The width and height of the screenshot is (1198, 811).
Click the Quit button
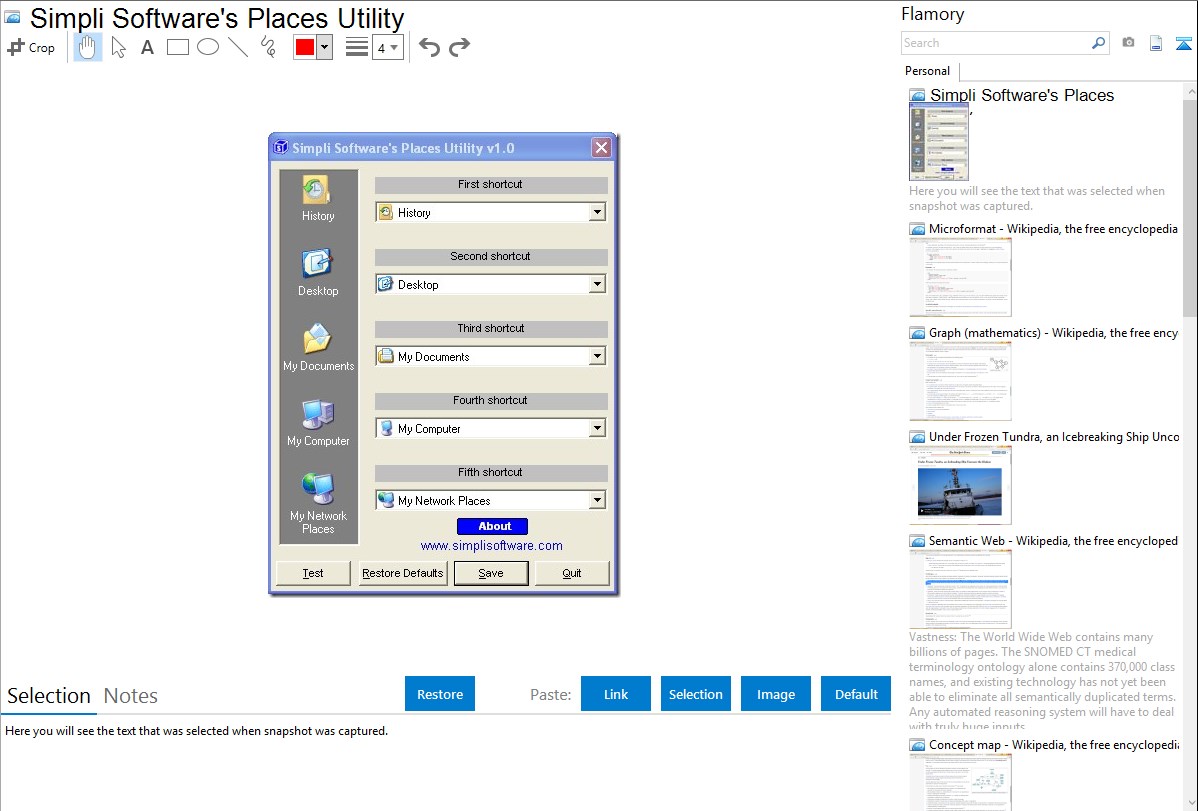pyautogui.click(x=571, y=573)
